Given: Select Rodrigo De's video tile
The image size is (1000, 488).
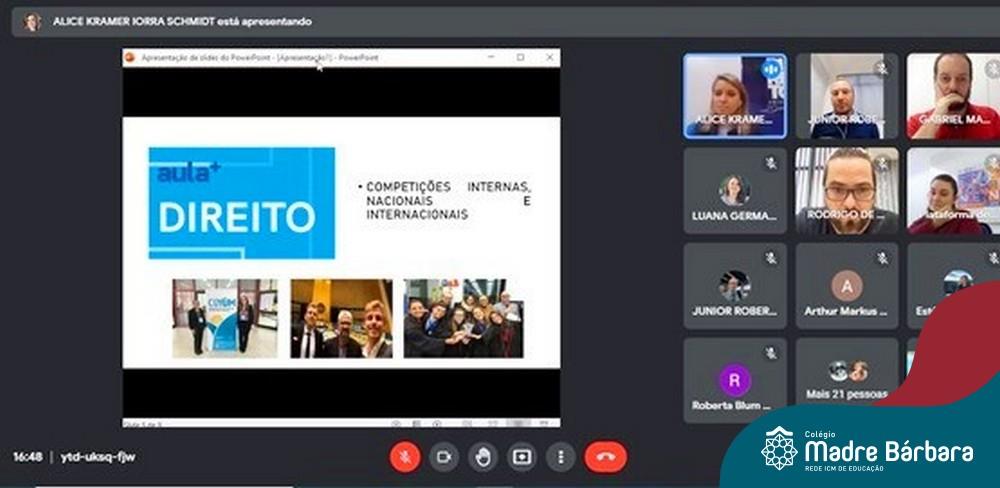Looking at the screenshot, I should pyautogui.click(x=847, y=191).
